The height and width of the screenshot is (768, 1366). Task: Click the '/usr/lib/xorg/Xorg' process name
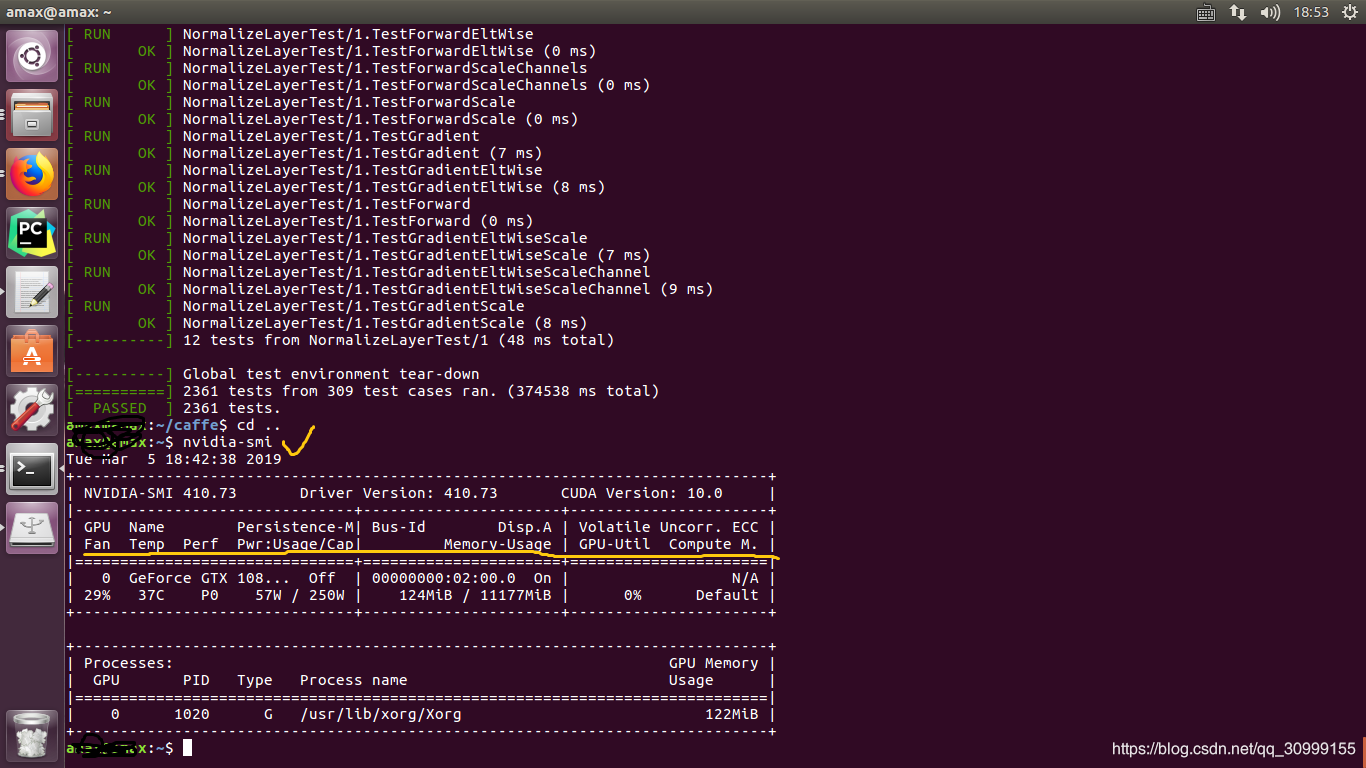pos(381,714)
